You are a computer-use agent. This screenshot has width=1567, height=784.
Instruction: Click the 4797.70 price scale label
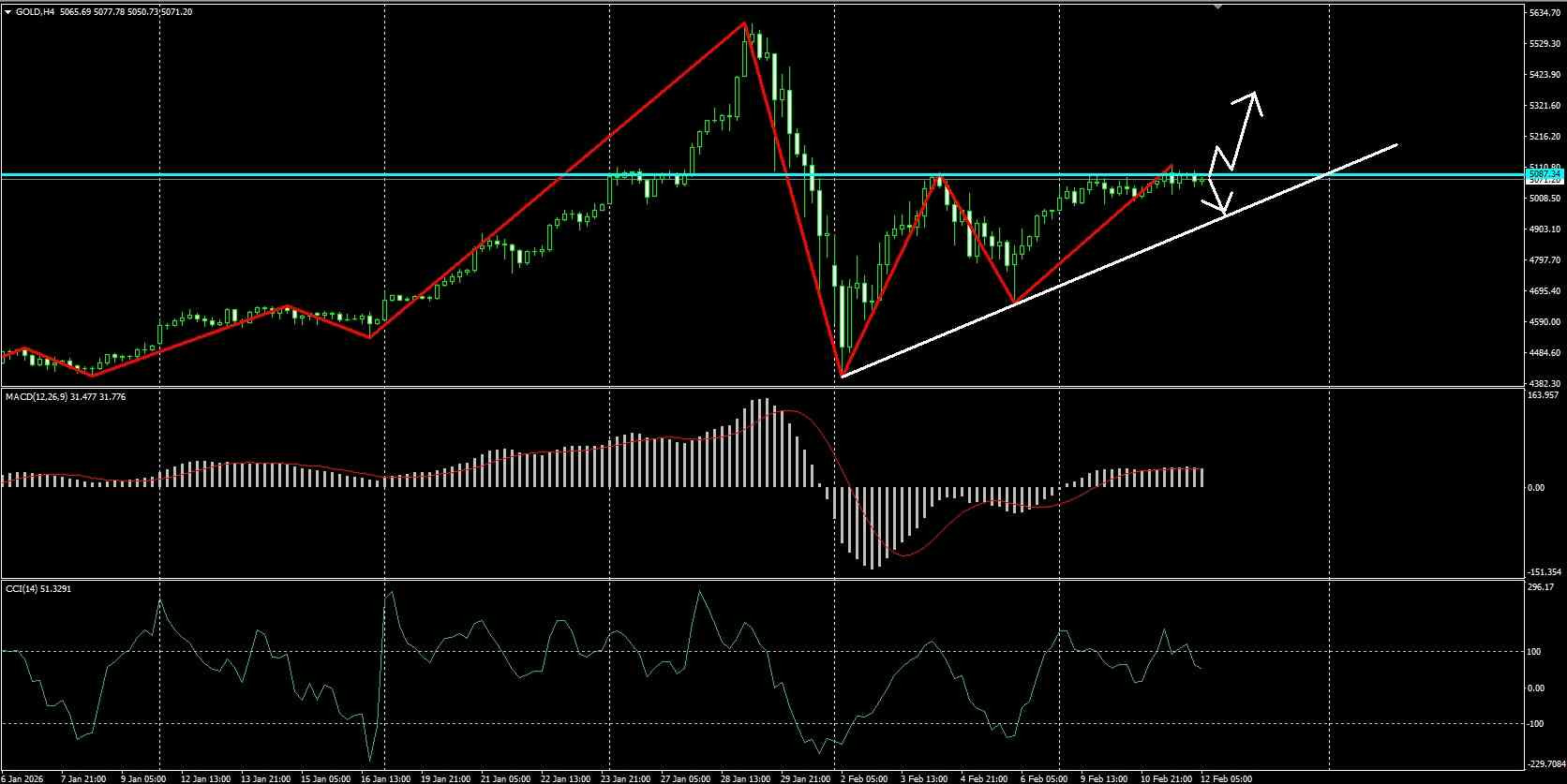point(1545,260)
